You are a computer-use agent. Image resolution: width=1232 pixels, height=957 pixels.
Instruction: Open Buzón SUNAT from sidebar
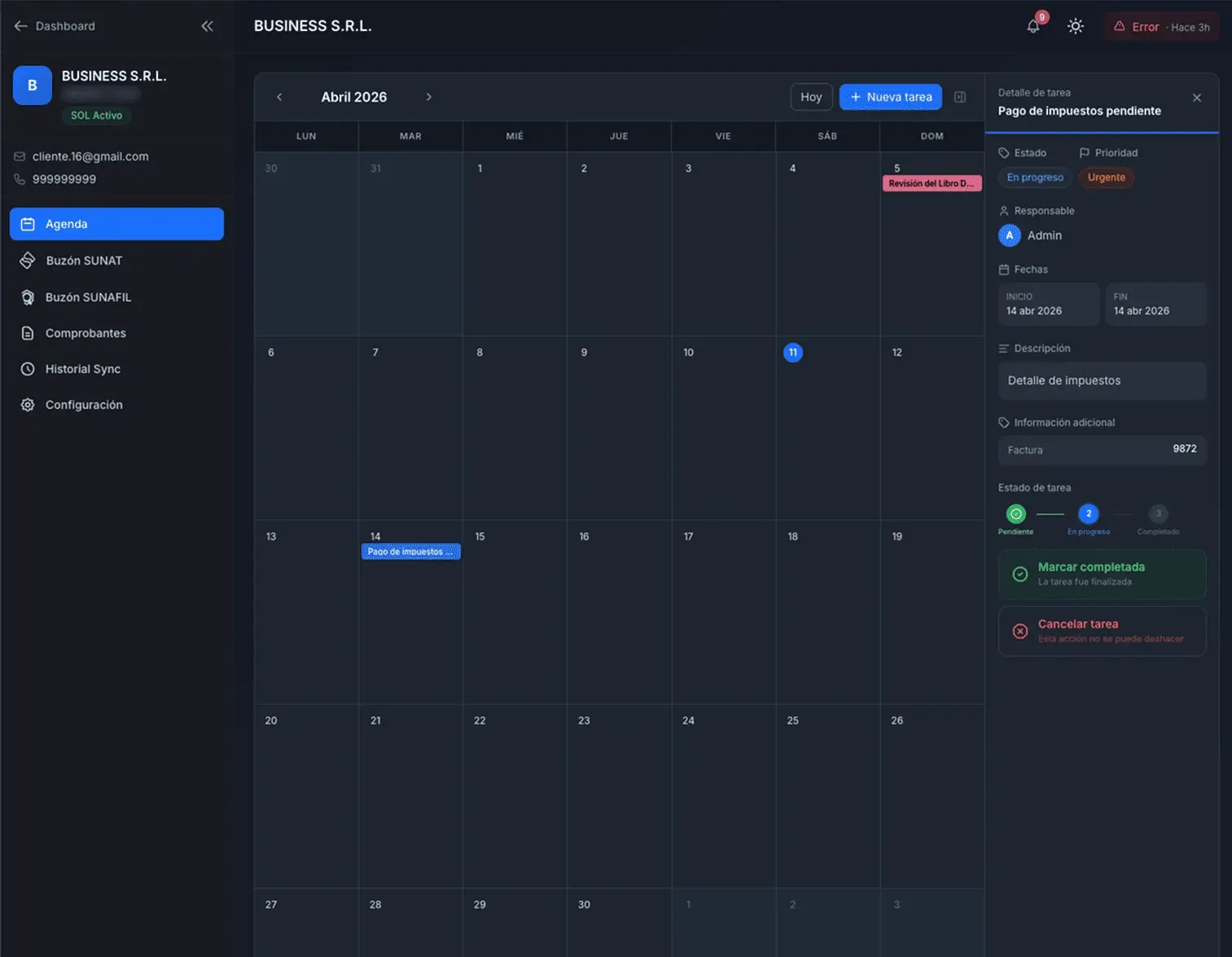click(84, 261)
